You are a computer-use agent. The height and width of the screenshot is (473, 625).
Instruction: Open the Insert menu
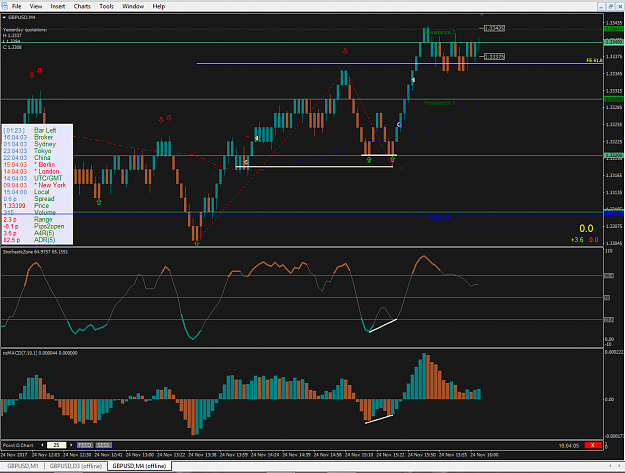tap(57, 6)
